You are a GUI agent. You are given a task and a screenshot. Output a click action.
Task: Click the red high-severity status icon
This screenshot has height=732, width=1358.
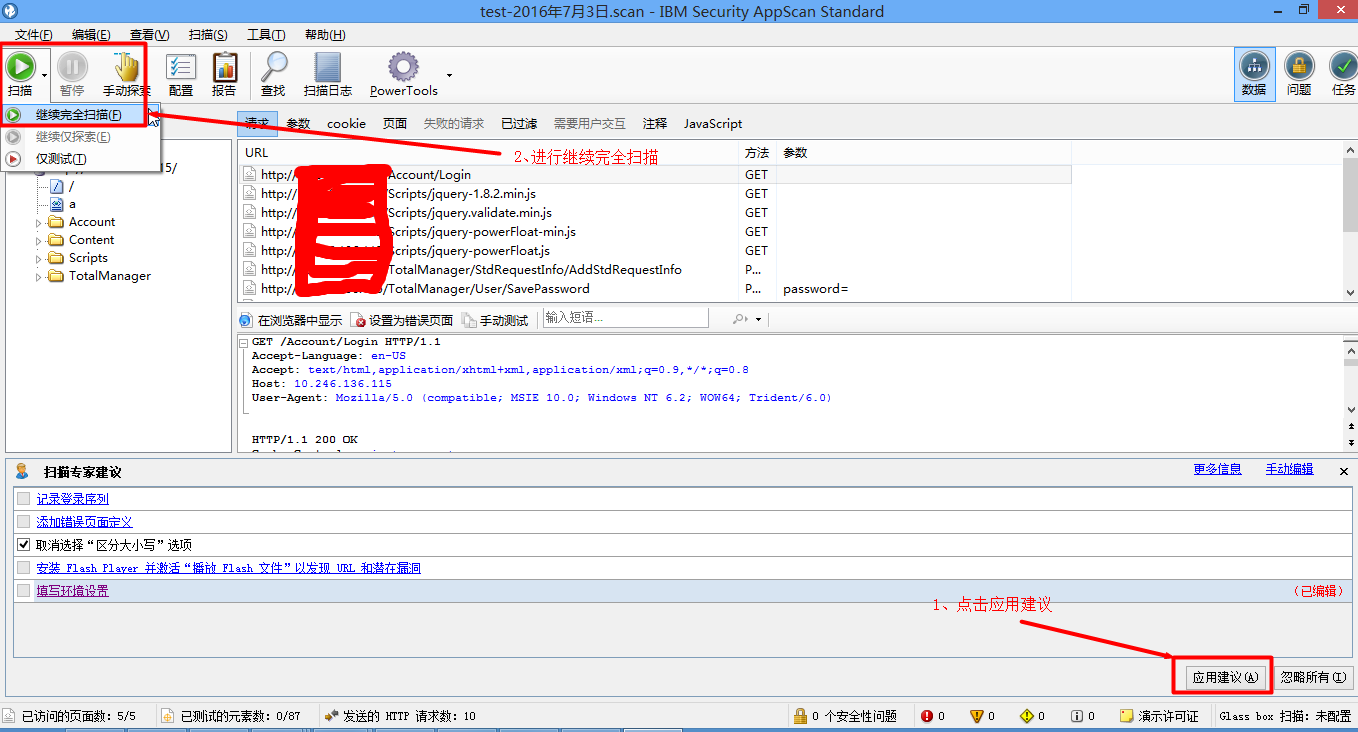coord(927,716)
